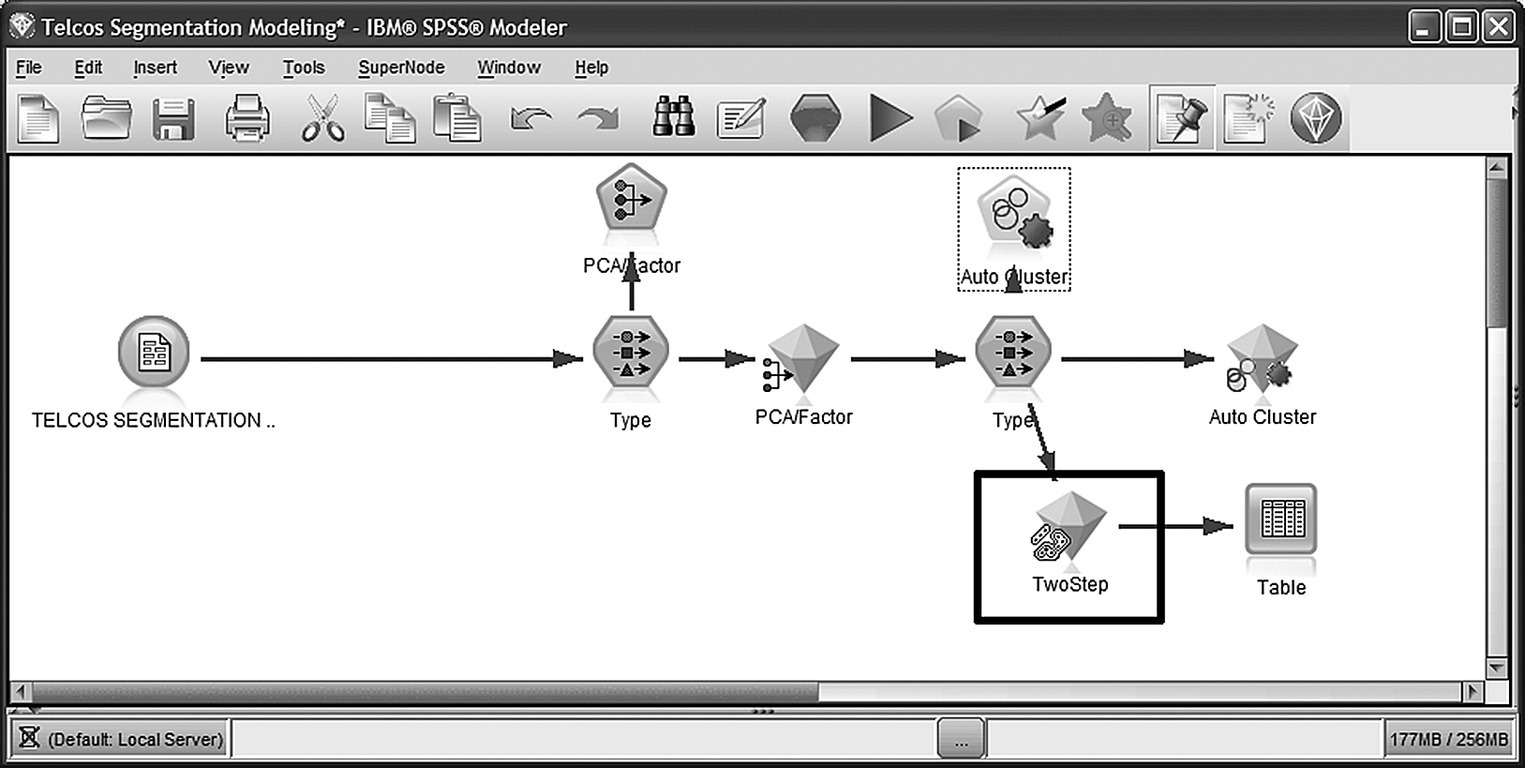Click the 177MB / 256MB memory indicator
1525x768 pixels.
coord(1449,740)
